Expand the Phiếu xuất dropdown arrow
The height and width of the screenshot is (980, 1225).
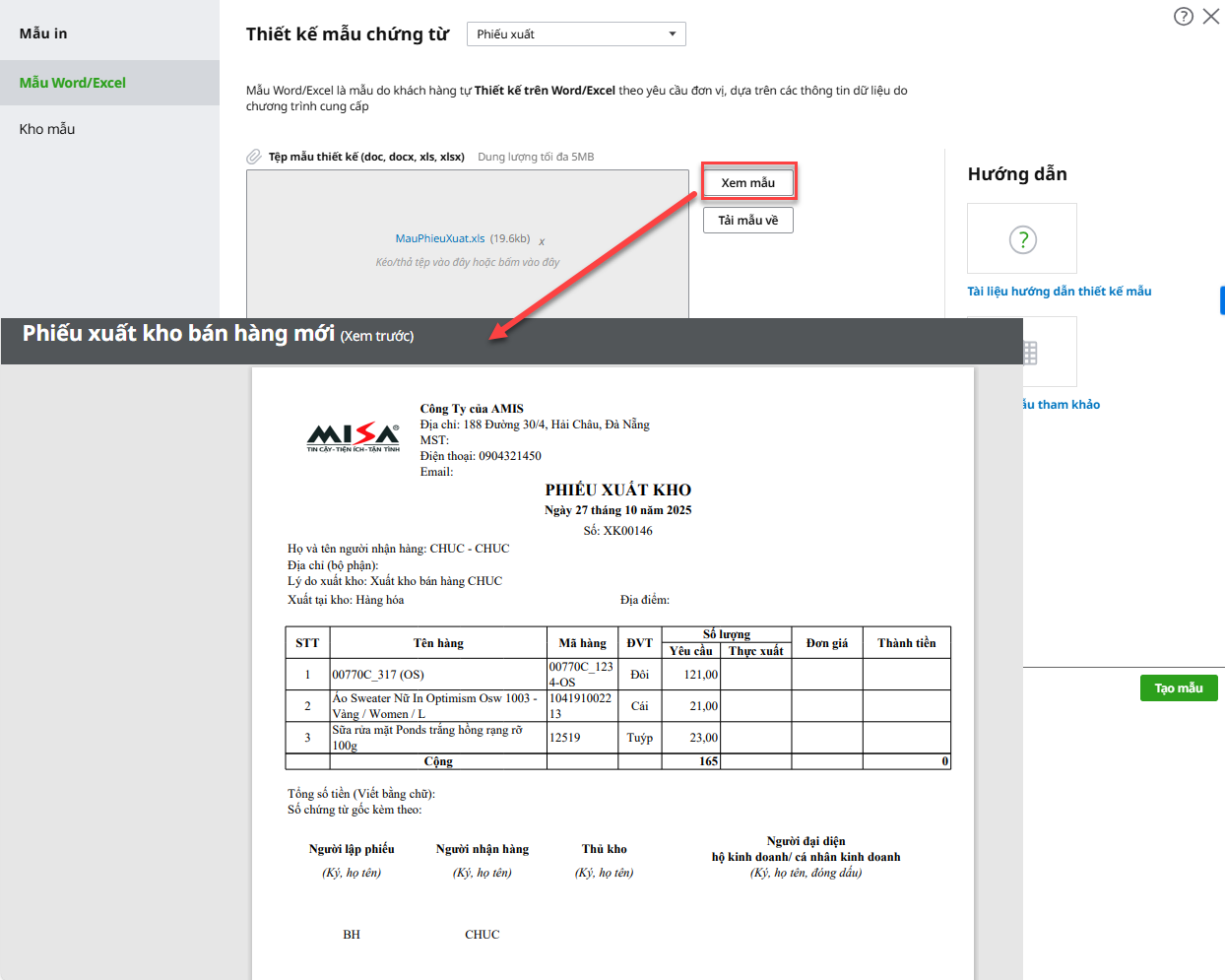tap(673, 34)
